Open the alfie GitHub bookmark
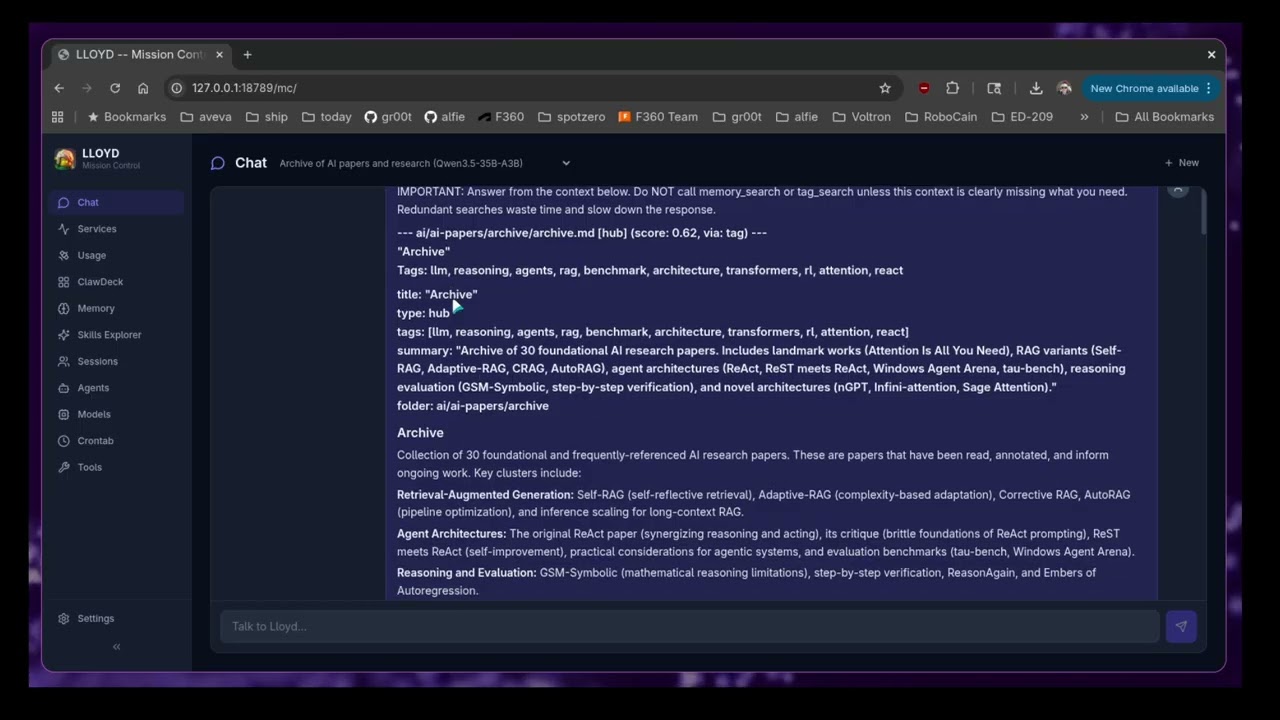This screenshot has width=1280, height=720. [x=444, y=117]
